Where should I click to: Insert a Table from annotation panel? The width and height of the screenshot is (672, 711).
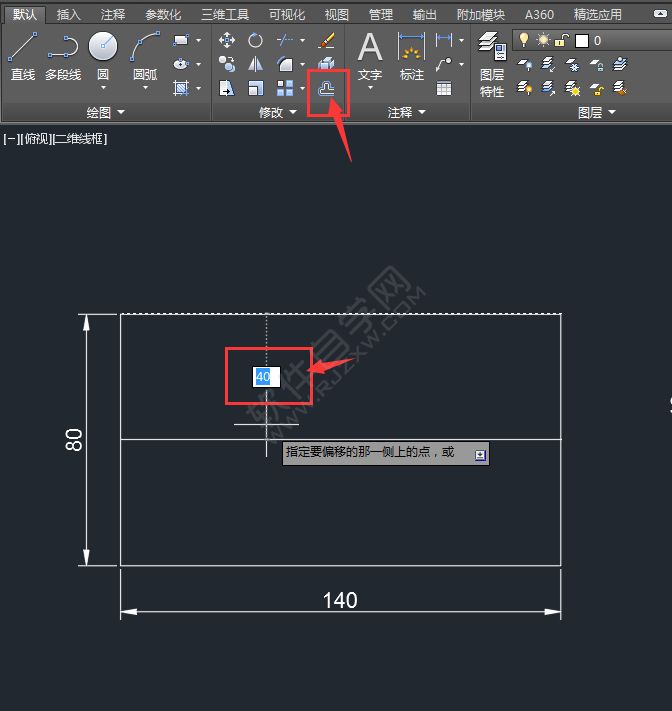tap(444, 88)
